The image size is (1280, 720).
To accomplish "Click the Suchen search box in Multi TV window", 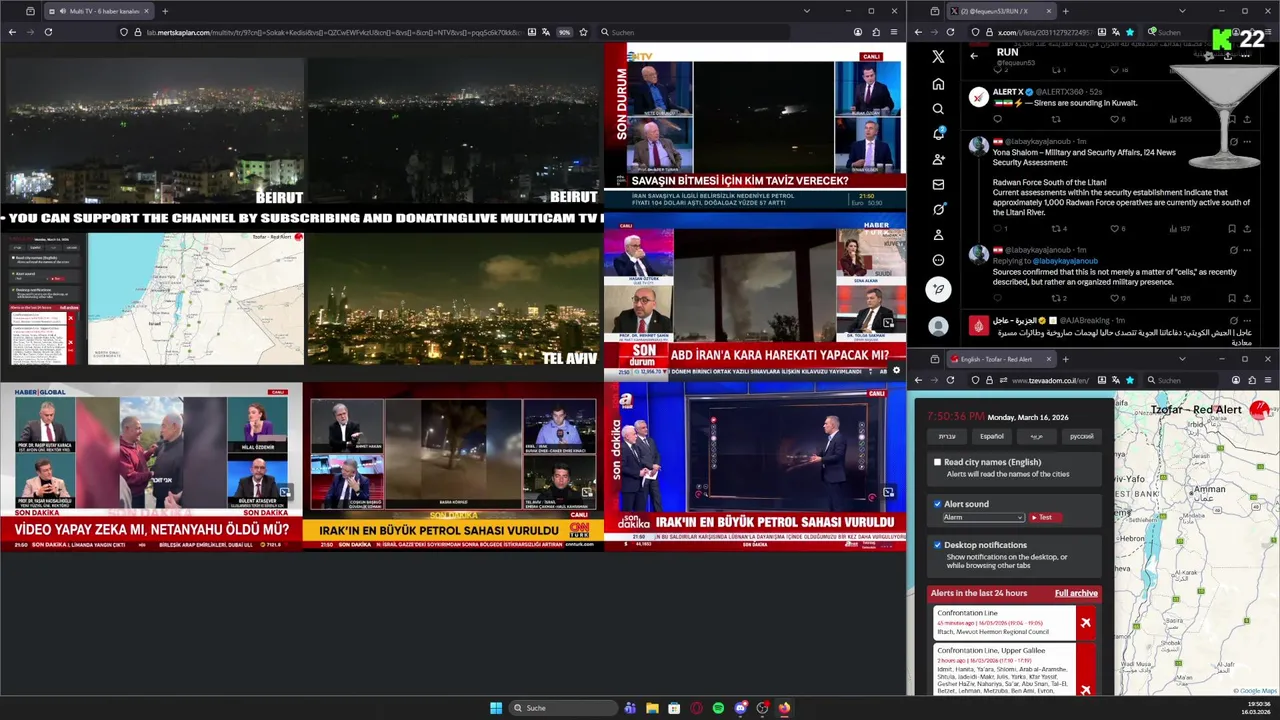I will click(695, 32).
